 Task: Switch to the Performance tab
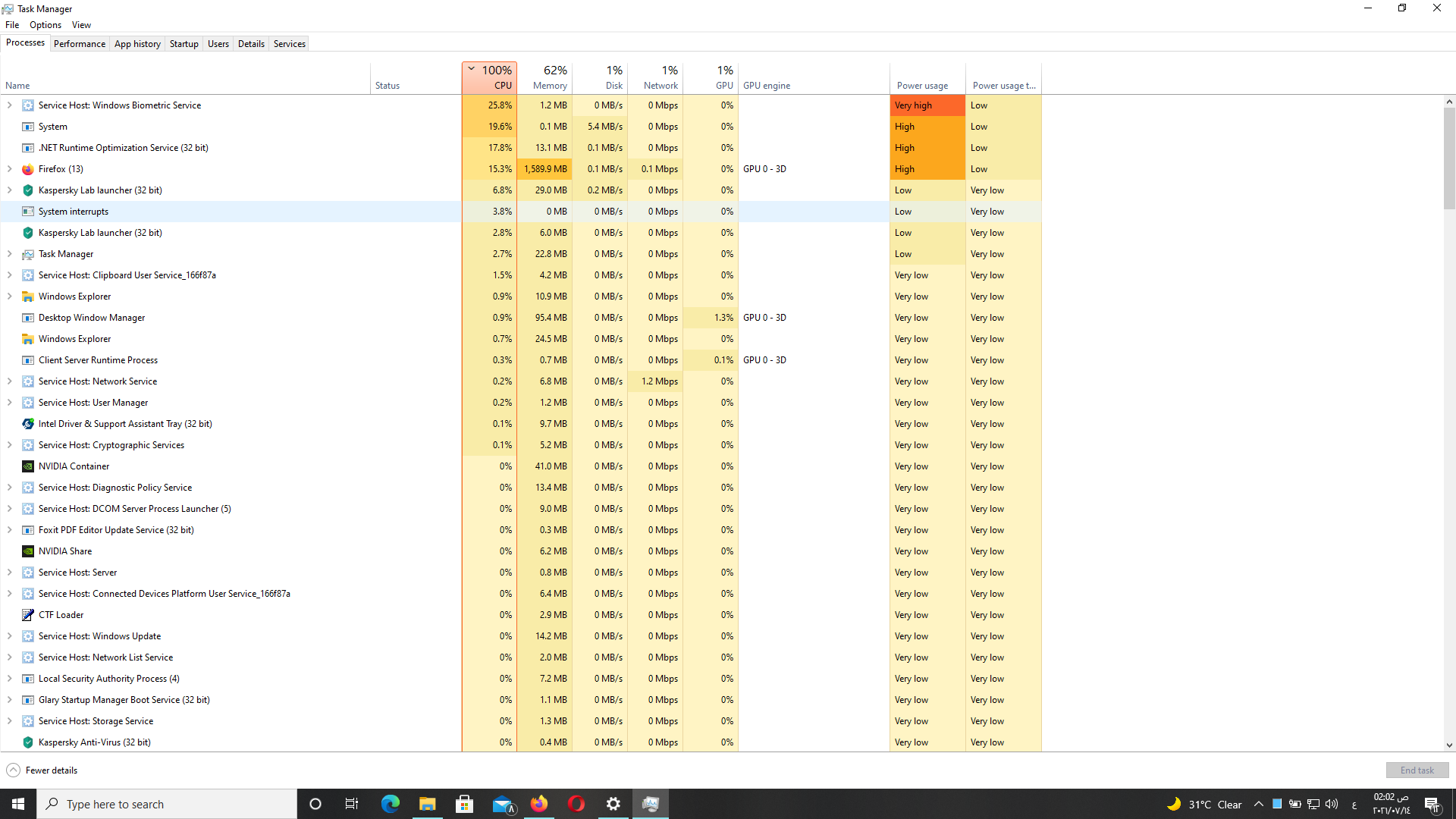tap(80, 44)
